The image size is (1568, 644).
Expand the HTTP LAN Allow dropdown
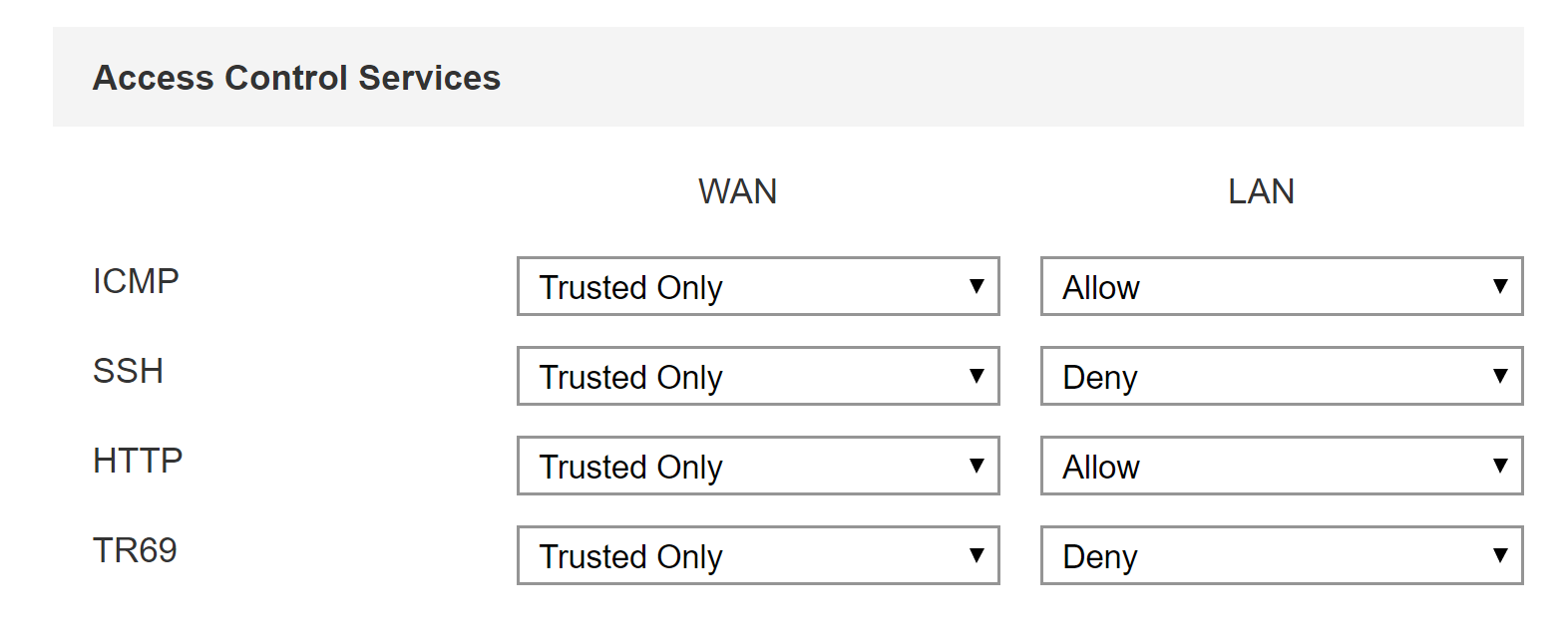tap(1281, 467)
